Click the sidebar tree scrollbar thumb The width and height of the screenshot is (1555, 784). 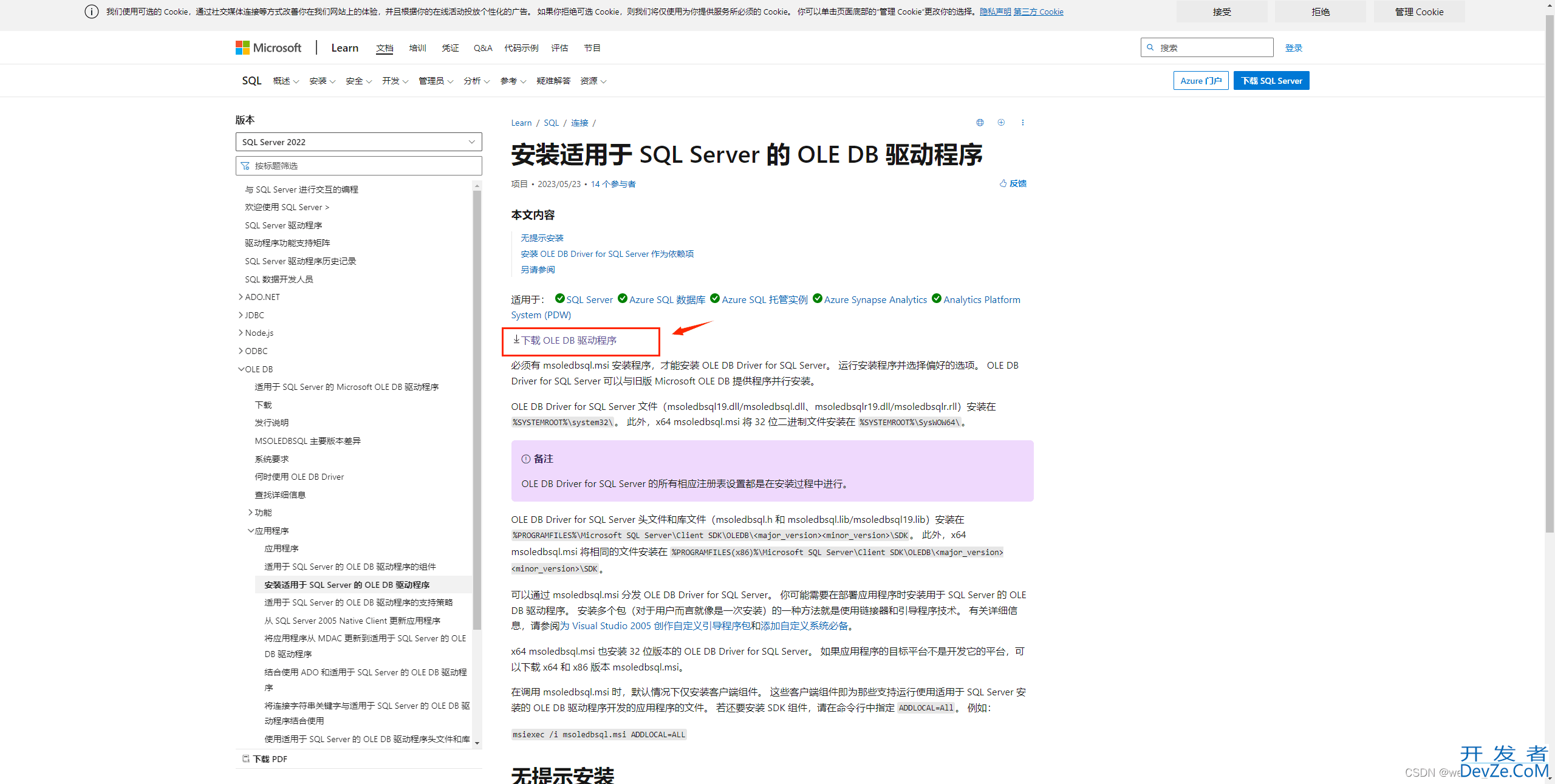(x=477, y=411)
